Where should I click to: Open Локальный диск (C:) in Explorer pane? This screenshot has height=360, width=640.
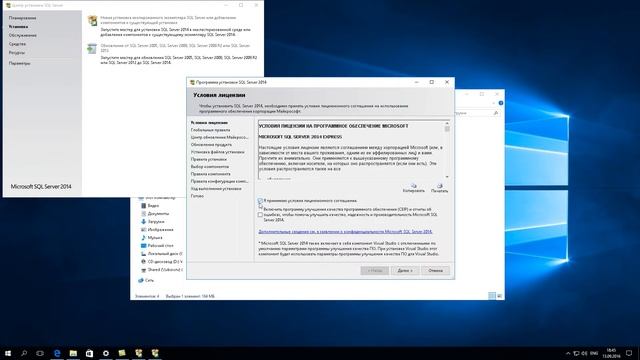click(161, 253)
